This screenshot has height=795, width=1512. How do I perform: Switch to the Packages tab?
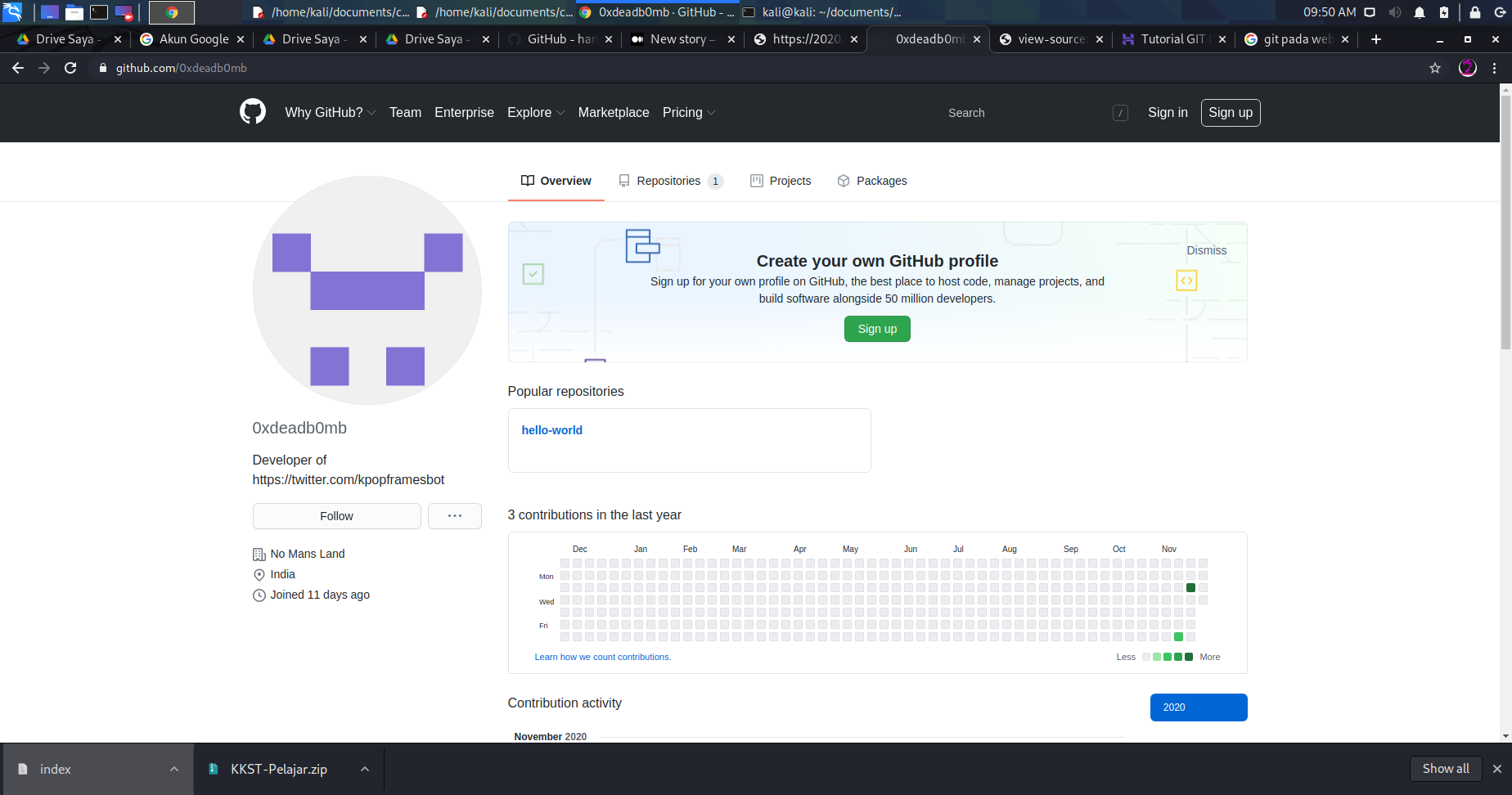click(x=872, y=181)
